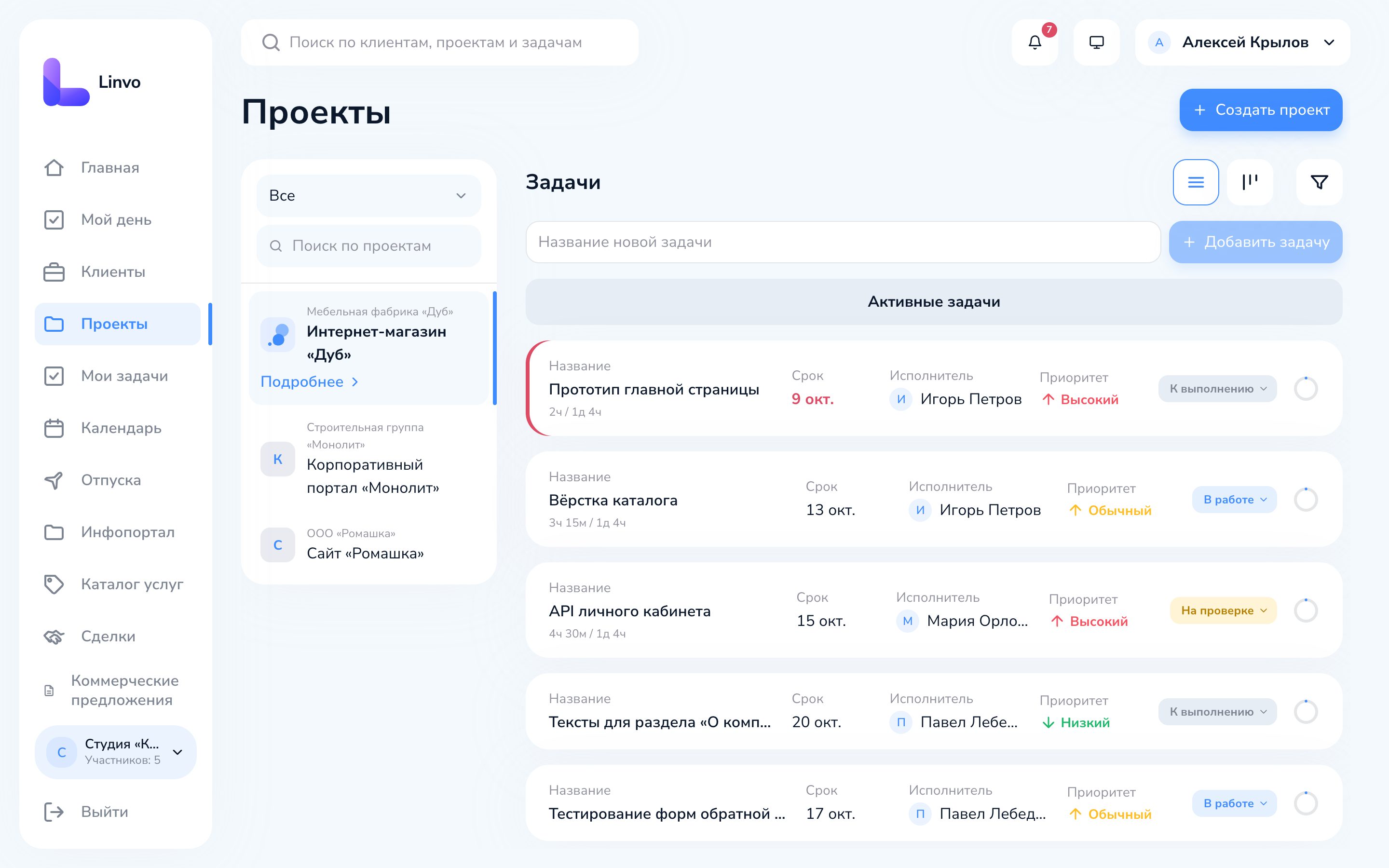Click the Добавить задачу button
Viewport: 1389px width, 868px height.
click(x=1255, y=242)
